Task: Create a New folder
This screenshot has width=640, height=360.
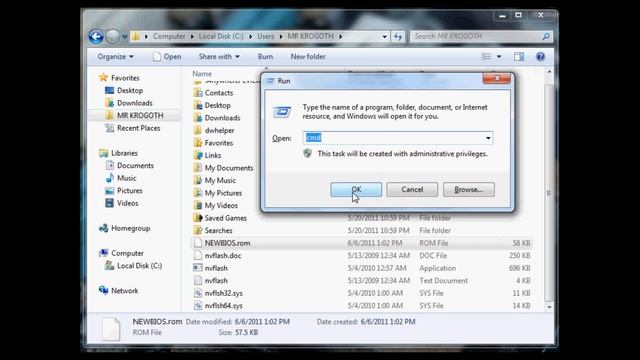Action: [308, 57]
